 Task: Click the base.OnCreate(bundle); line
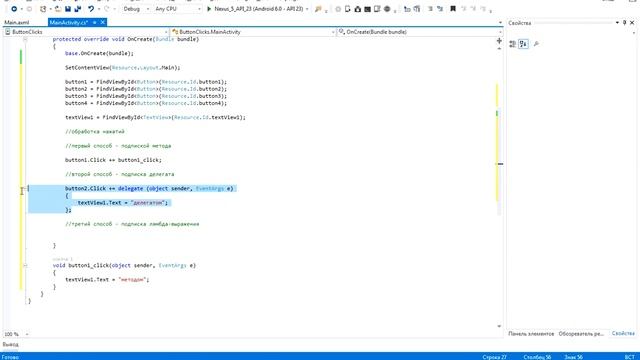(x=99, y=53)
